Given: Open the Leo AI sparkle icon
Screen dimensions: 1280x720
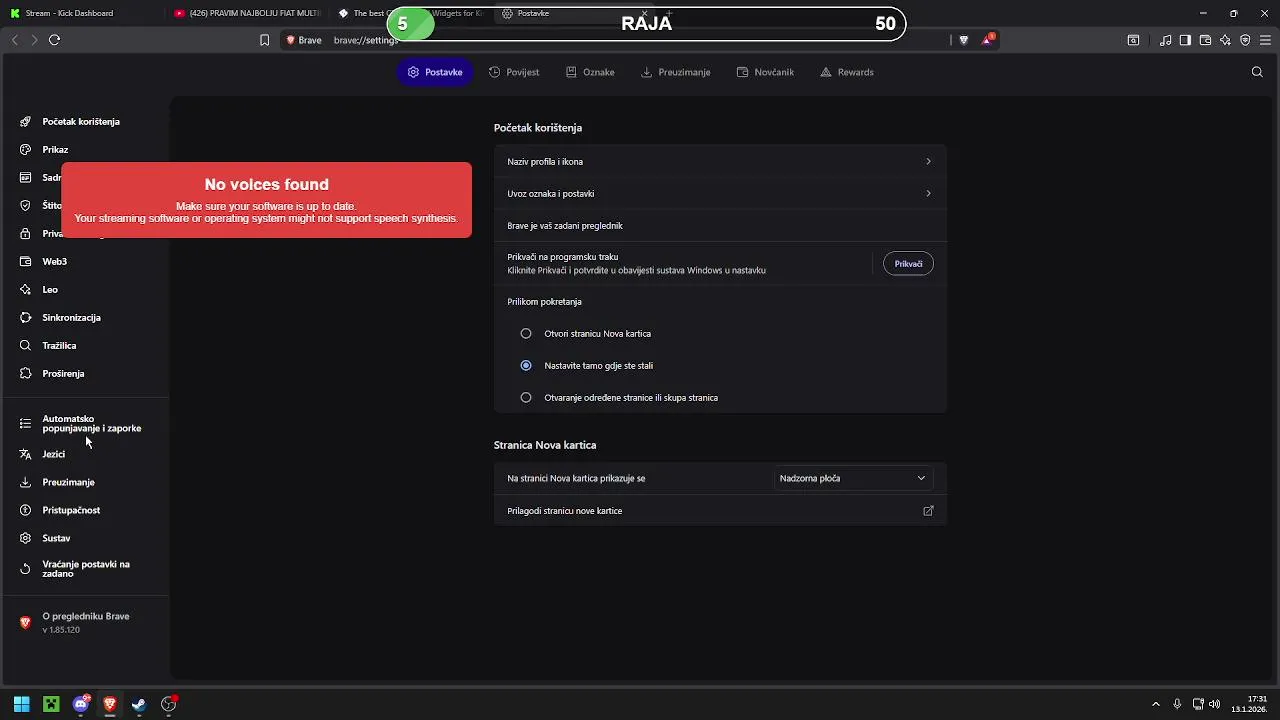Looking at the screenshot, I should (1225, 40).
